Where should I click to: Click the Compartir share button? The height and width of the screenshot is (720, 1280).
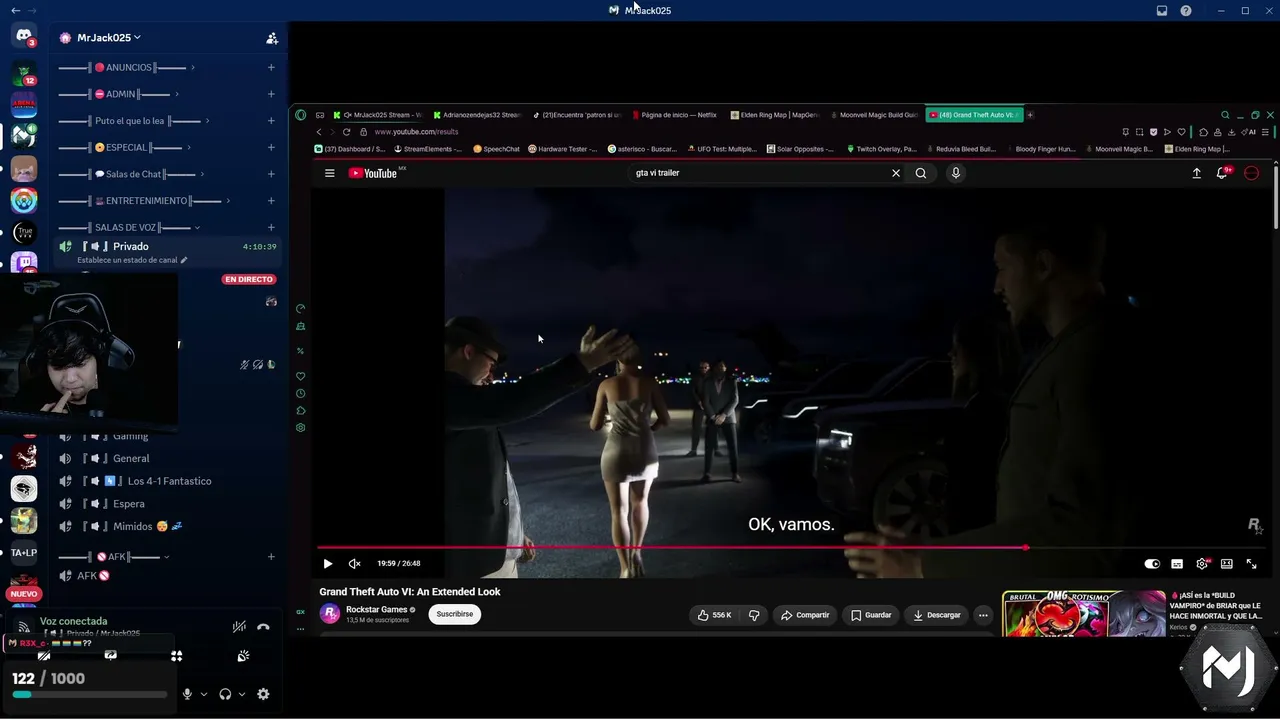(x=805, y=615)
